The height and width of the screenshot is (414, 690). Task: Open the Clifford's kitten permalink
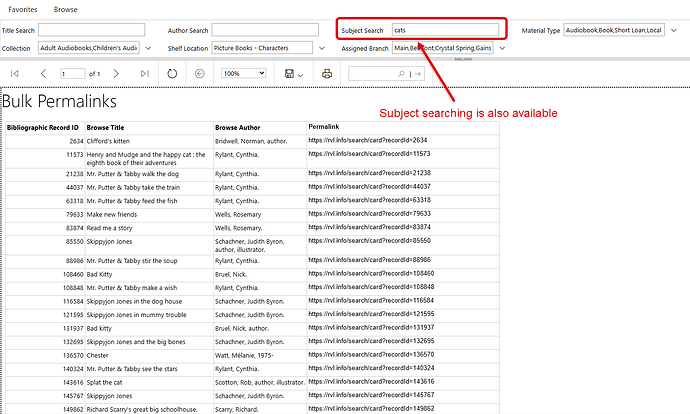coord(368,140)
